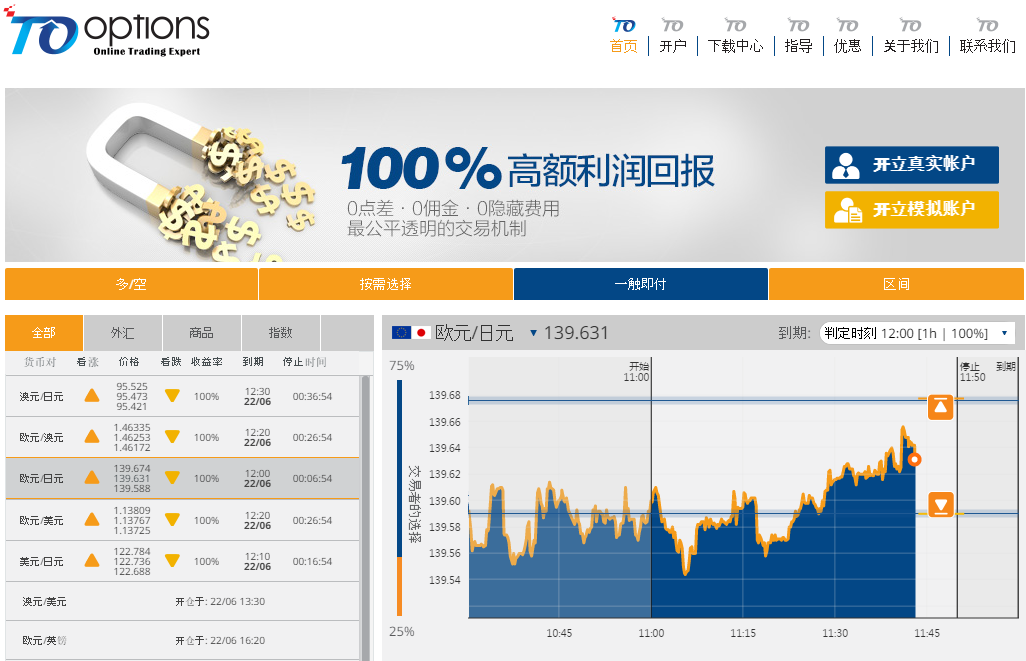Viewport: 1026px width, 661px height.
Task: Select the 欧元/英镑 row
Action: 183,640
